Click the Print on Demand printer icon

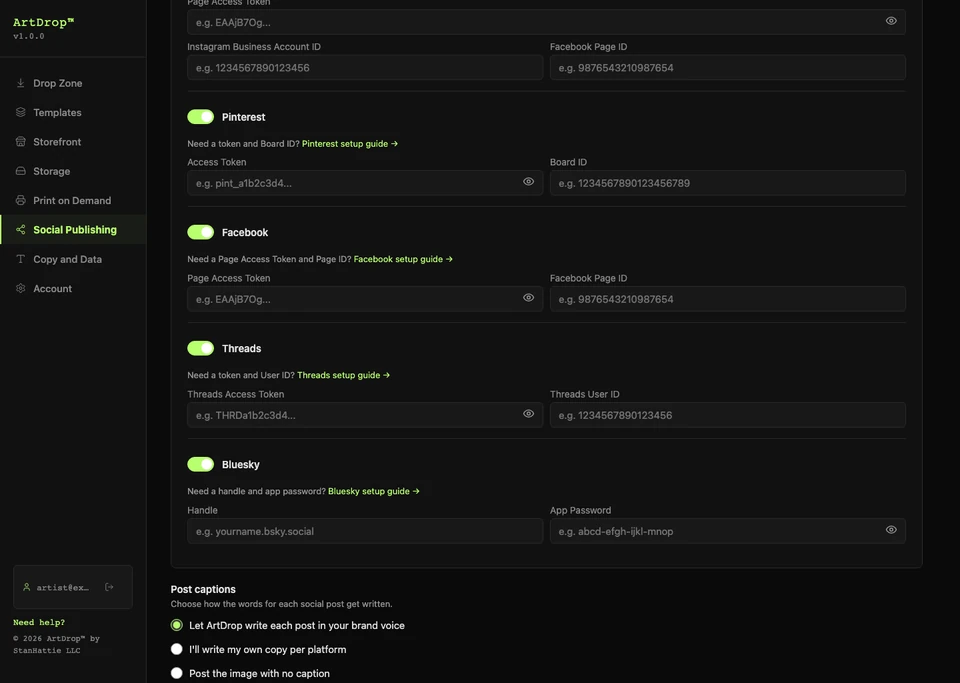(x=20, y=200)
